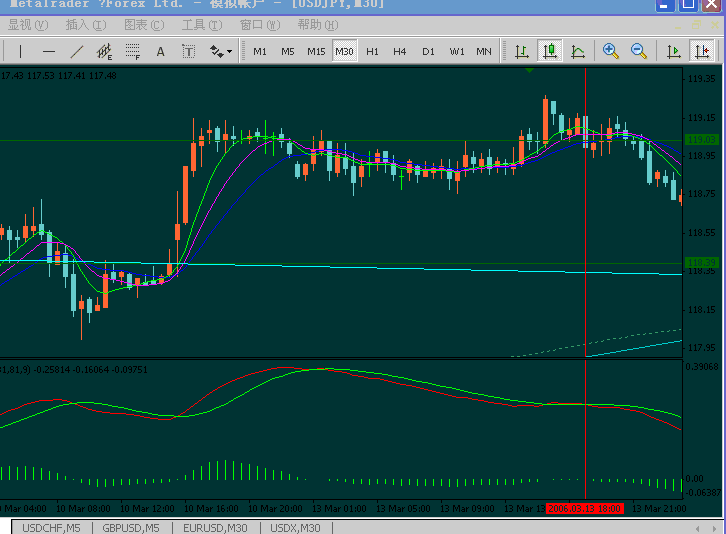726x534 pixels.
Task: Switch chart to W1 timeframe
Action: point(457,51)
